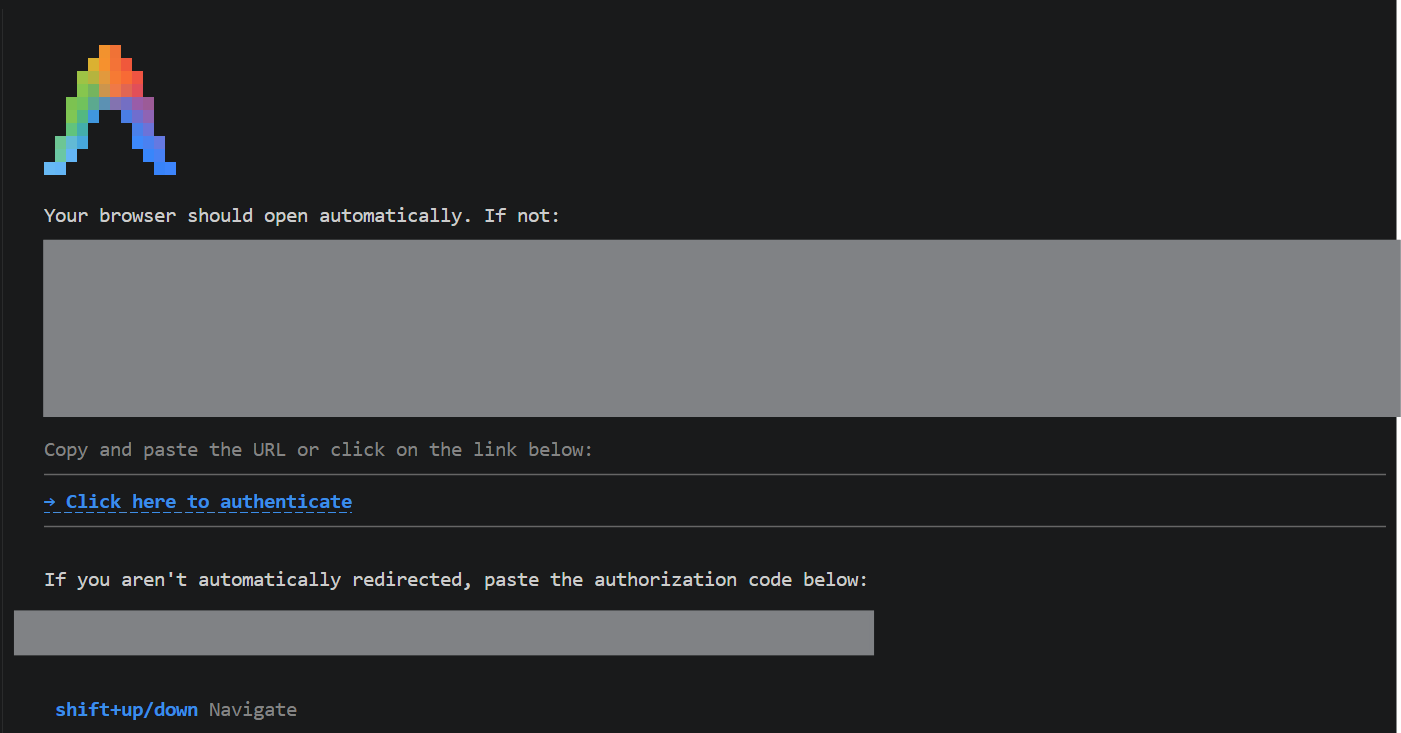Select the shift+up/down shortcut hint
This screenshot has height=733, width=1401.
click(x=127, y=710)
